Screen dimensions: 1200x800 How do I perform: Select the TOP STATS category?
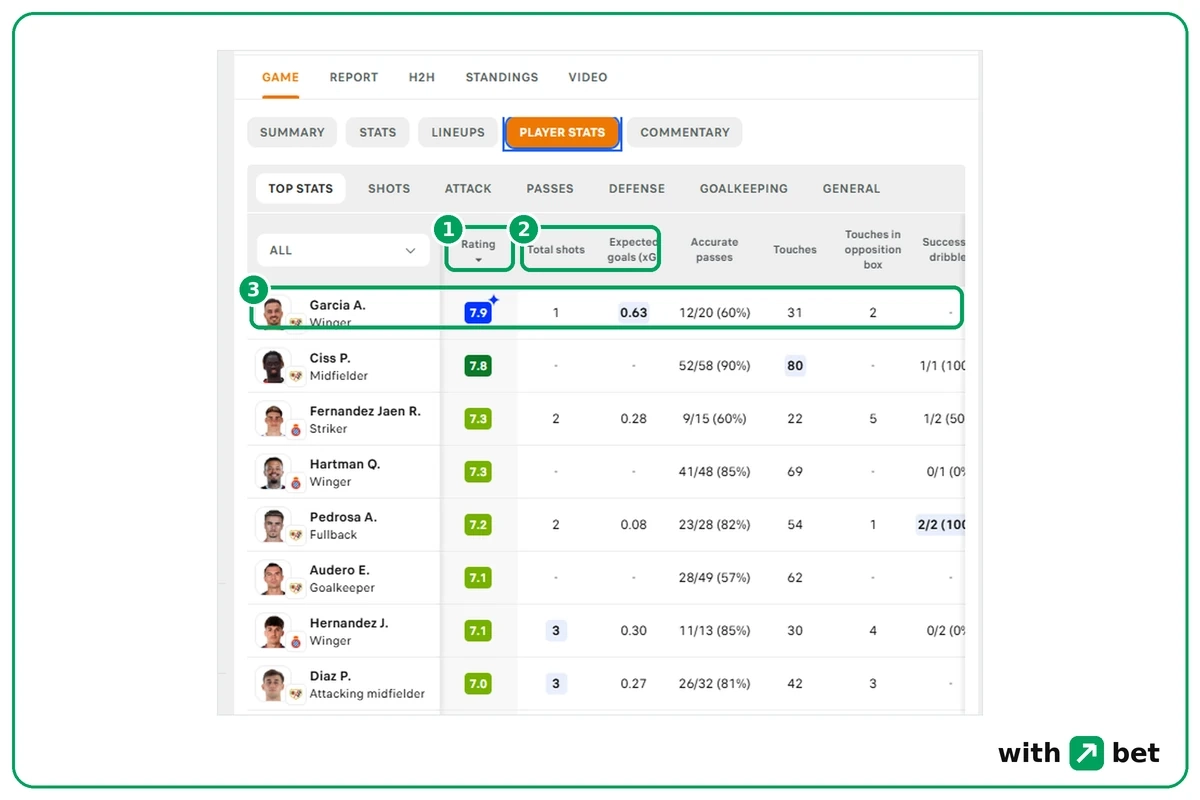301,188
